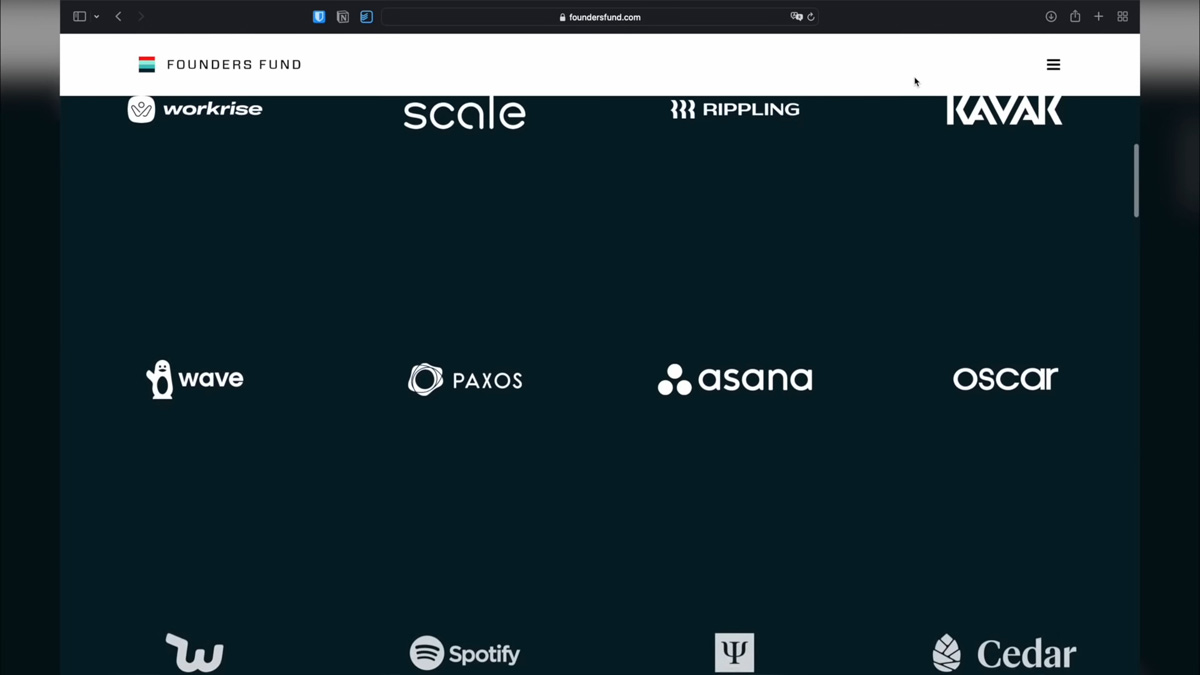The image size is (1200, 675).
Task: Show Safari downloads
Action: click(x=1051, y=17)
